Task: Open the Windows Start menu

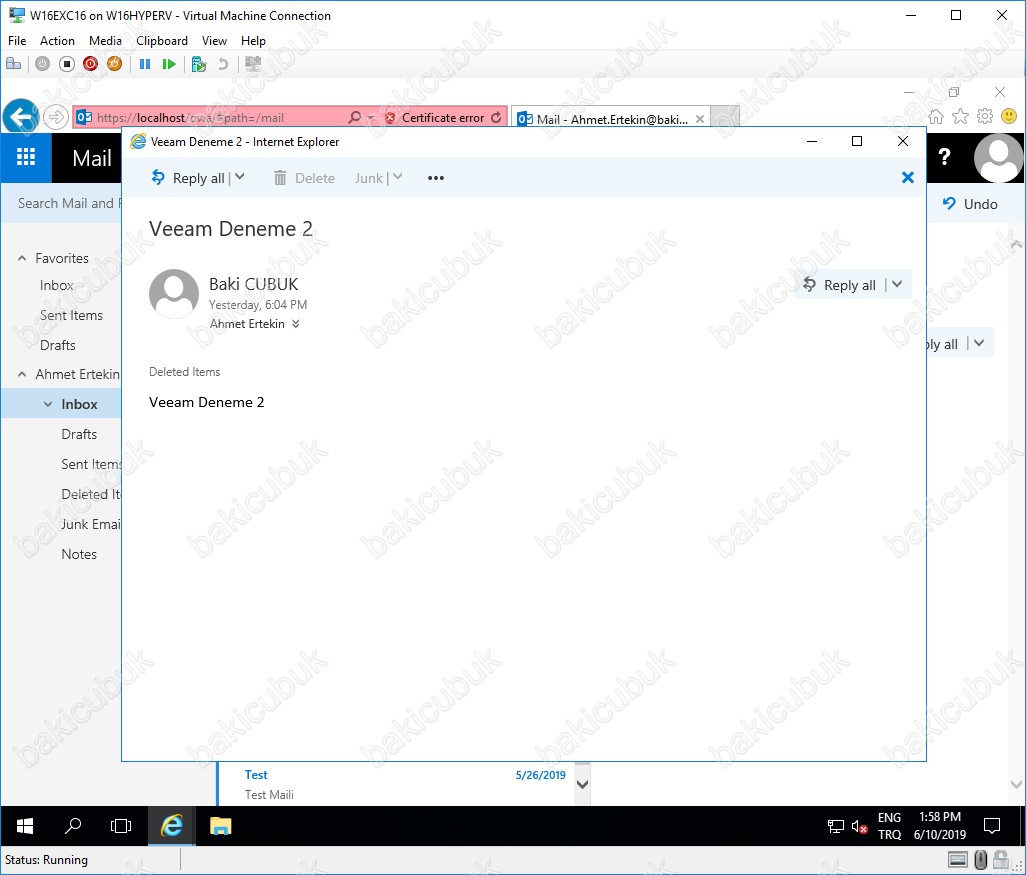Action: (x=24, y=826)
